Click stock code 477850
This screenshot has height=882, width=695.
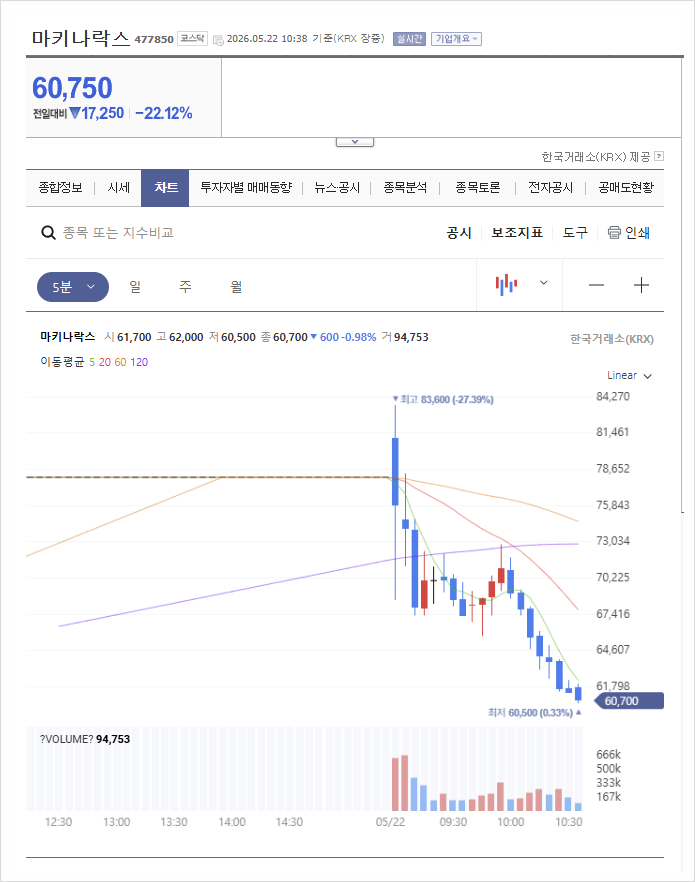154,39
